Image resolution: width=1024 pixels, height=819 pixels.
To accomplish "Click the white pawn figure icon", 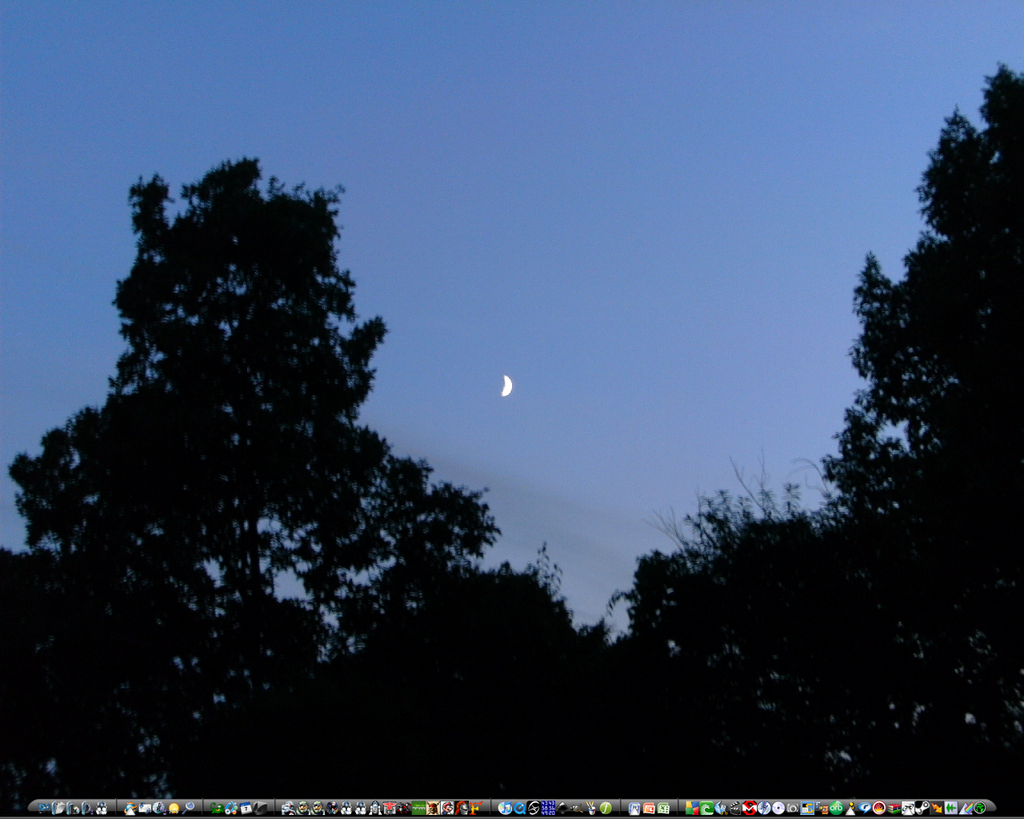I will tap(850, 809).
